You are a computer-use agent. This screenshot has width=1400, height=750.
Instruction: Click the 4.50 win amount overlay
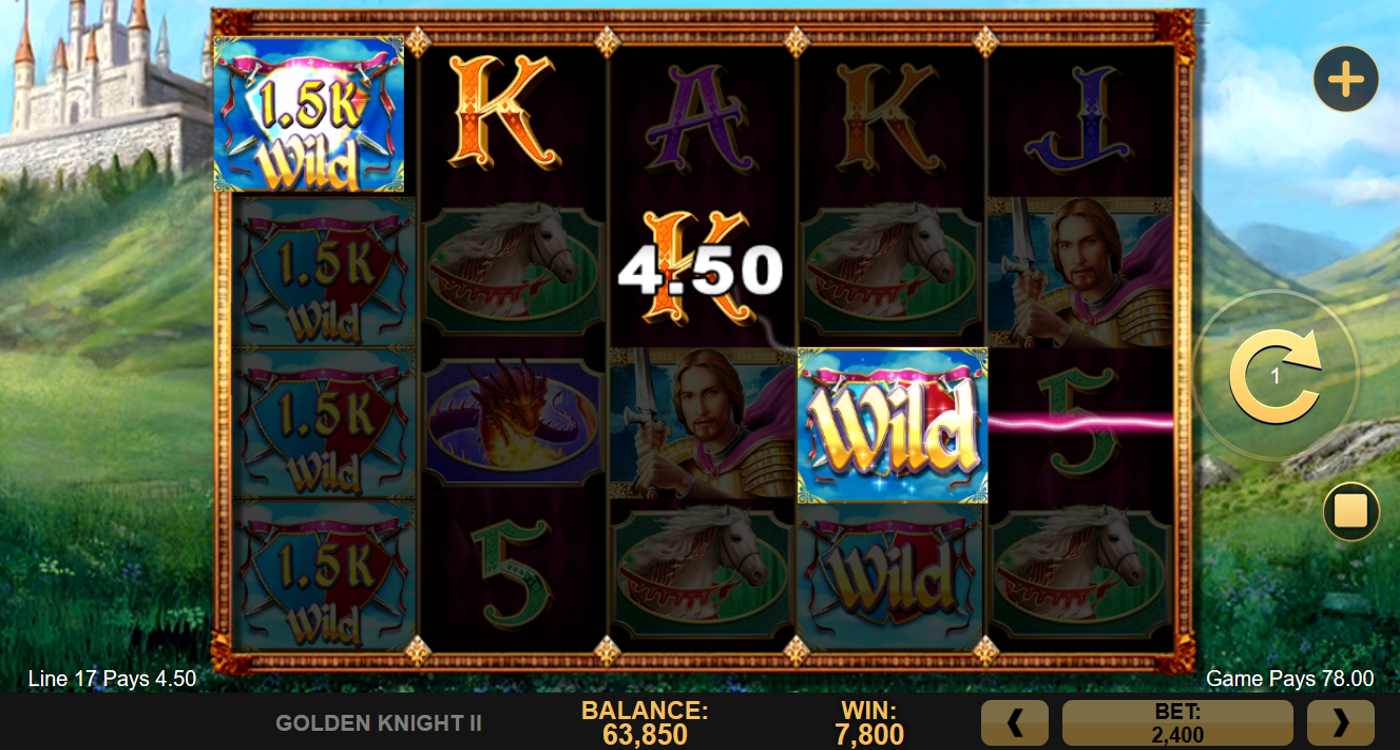tap(699, 270)
